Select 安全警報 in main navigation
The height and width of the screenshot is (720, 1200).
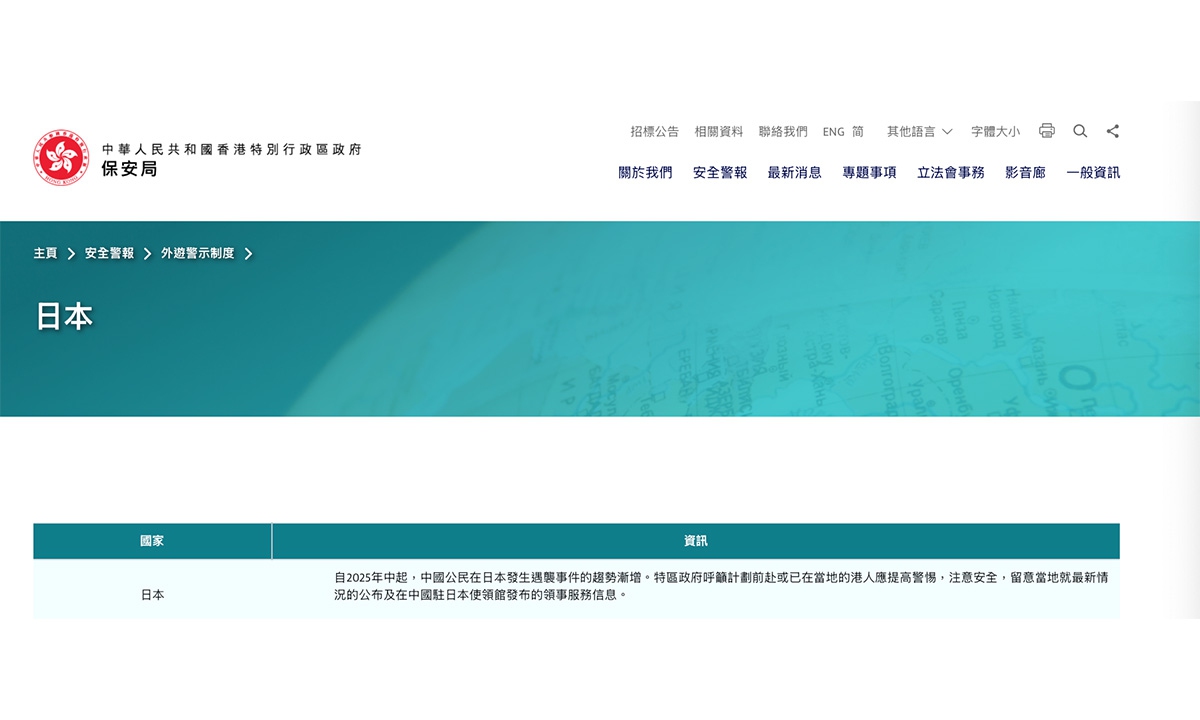pos(720,172)
